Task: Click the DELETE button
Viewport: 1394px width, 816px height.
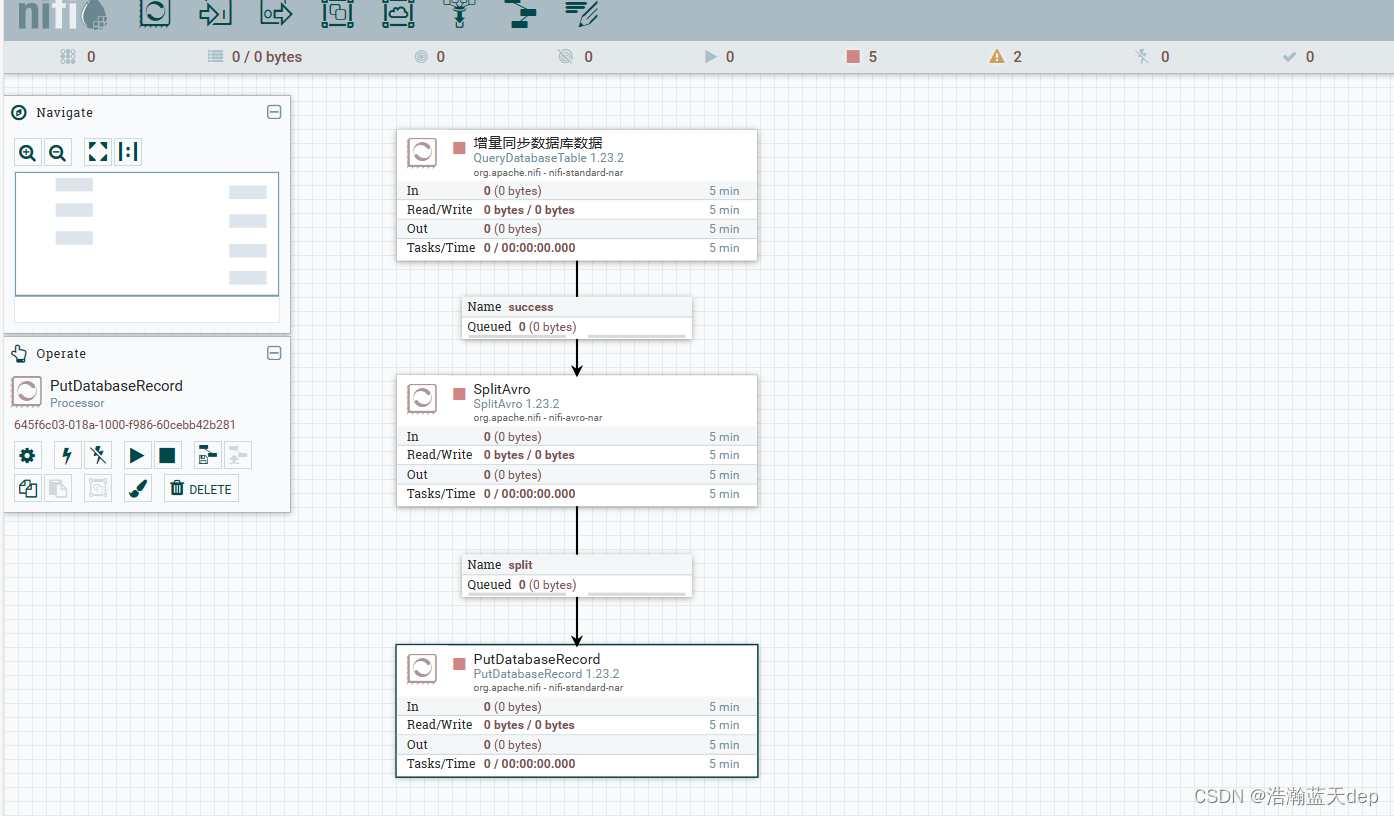Action: pyautogui.click(x=201, y=489)
